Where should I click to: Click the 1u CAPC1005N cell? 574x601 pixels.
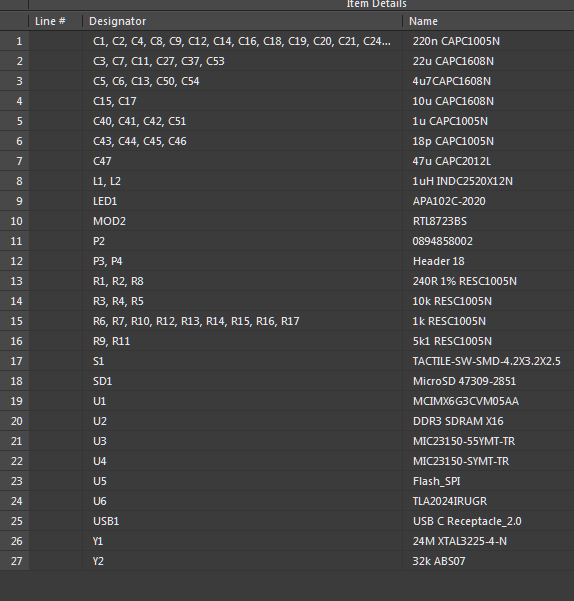click(x=489, y=121)
